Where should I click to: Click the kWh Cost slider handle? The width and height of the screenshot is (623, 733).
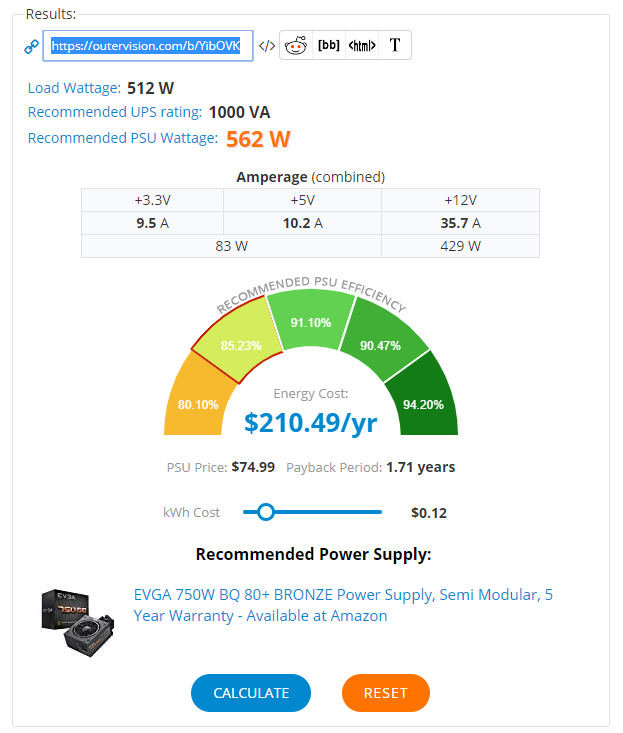[266, 512]
